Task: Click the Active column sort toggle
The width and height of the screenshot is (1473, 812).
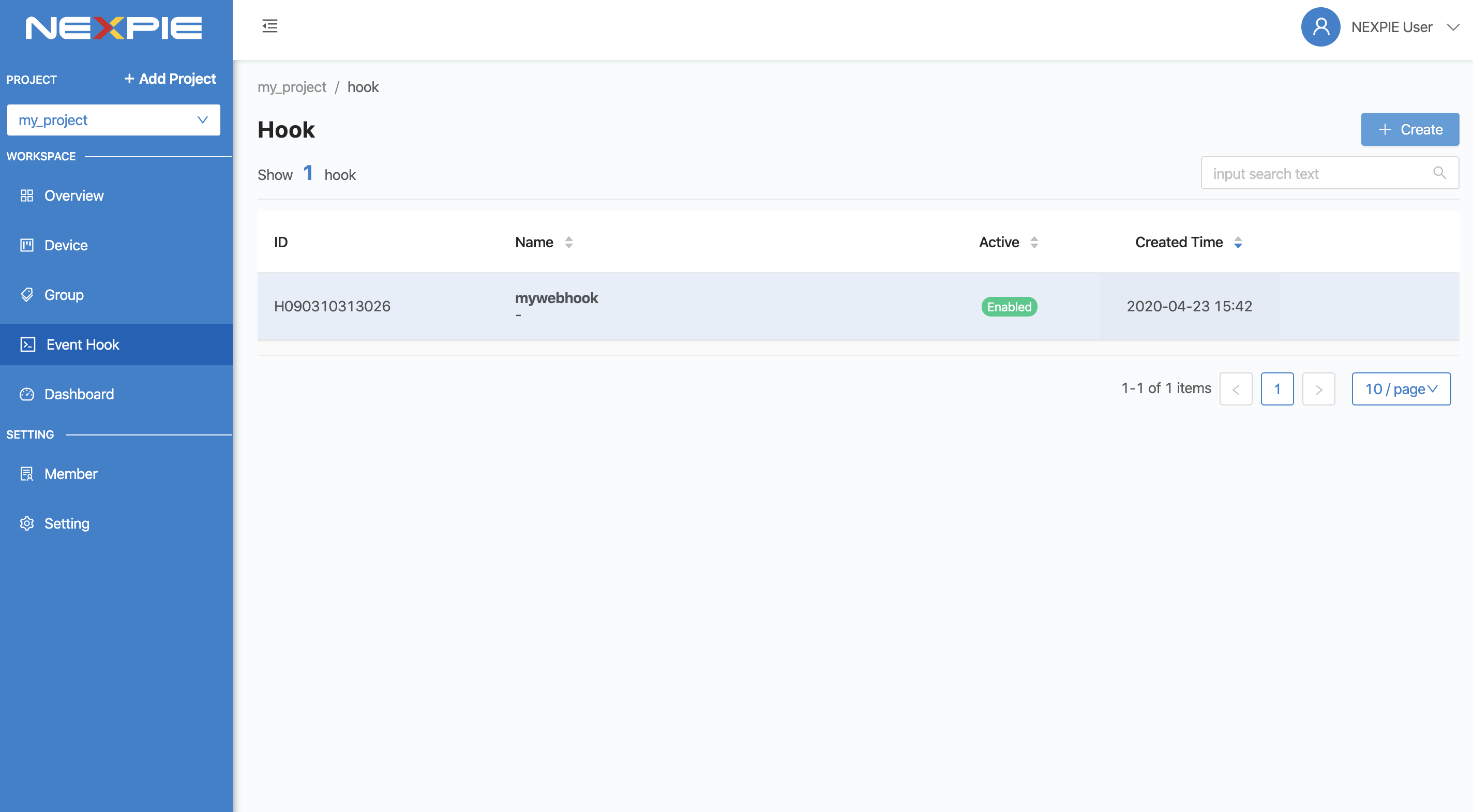Action: coord(1034,242)
